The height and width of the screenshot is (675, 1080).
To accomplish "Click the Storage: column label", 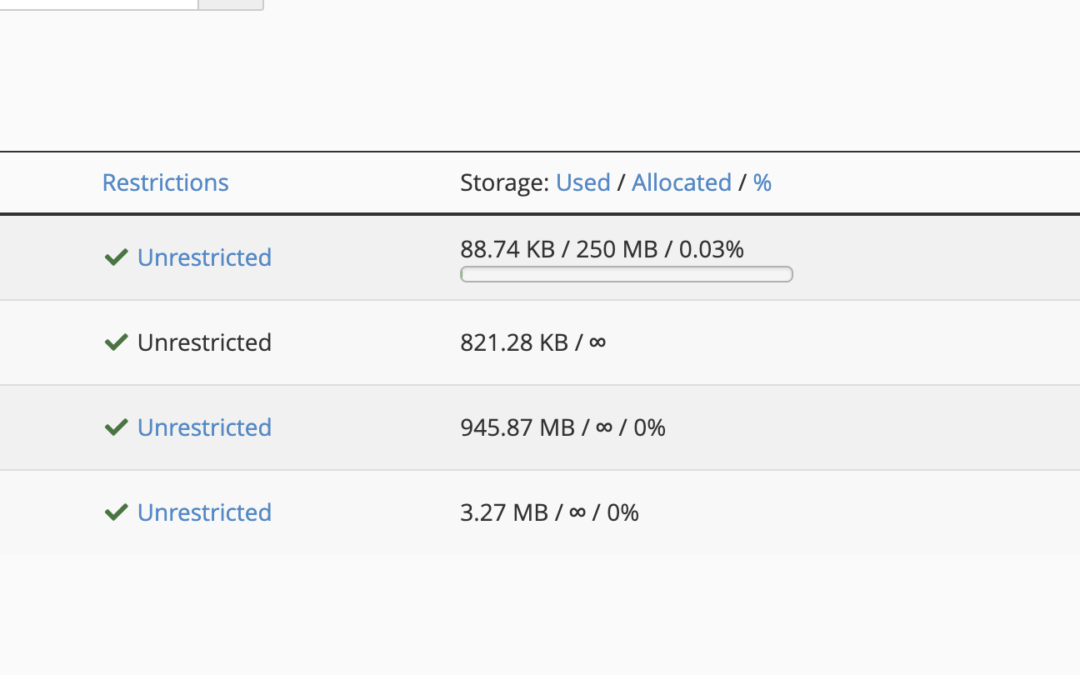I will (504, 183).
